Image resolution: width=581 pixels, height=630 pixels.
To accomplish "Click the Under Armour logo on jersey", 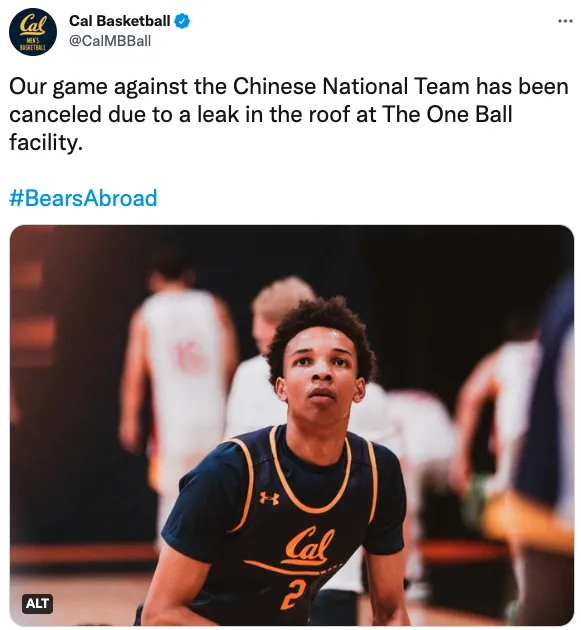I will pyautogui.click(x=269, y=498).
